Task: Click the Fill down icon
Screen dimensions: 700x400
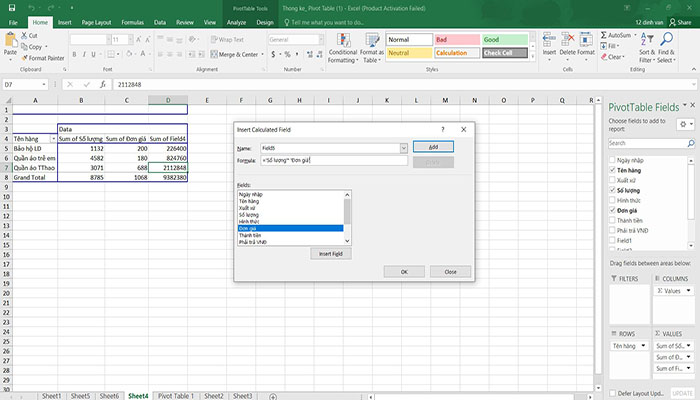Action: click(604, 46)
